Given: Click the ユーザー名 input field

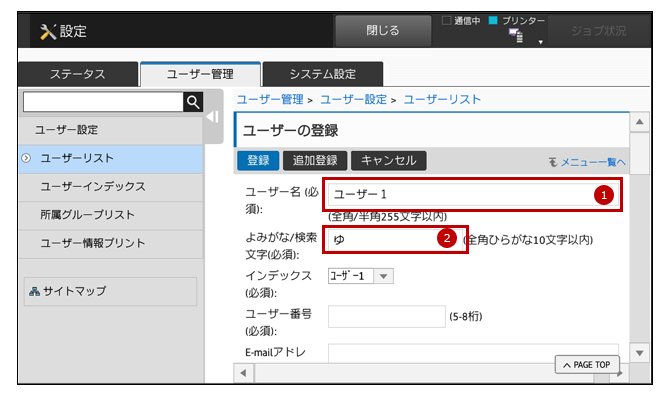Looking at the screenshot, I should [x=473, y=194].
